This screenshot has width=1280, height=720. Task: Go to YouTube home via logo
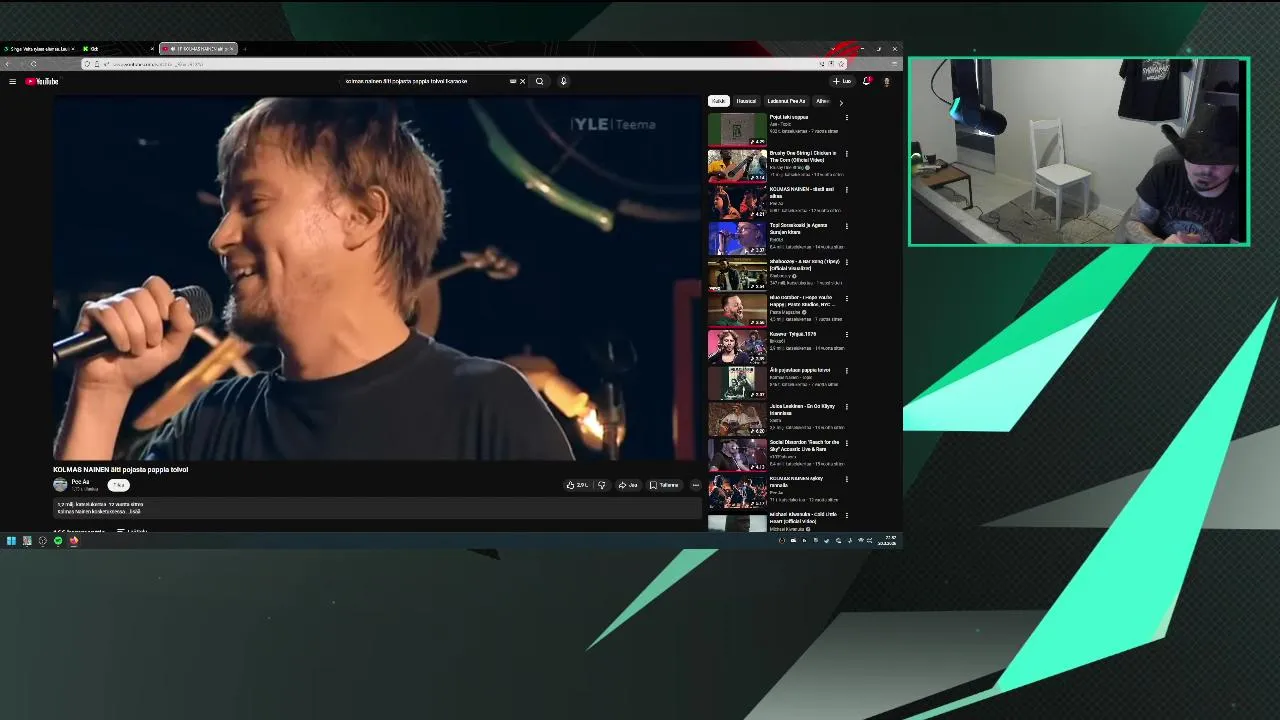42,81
